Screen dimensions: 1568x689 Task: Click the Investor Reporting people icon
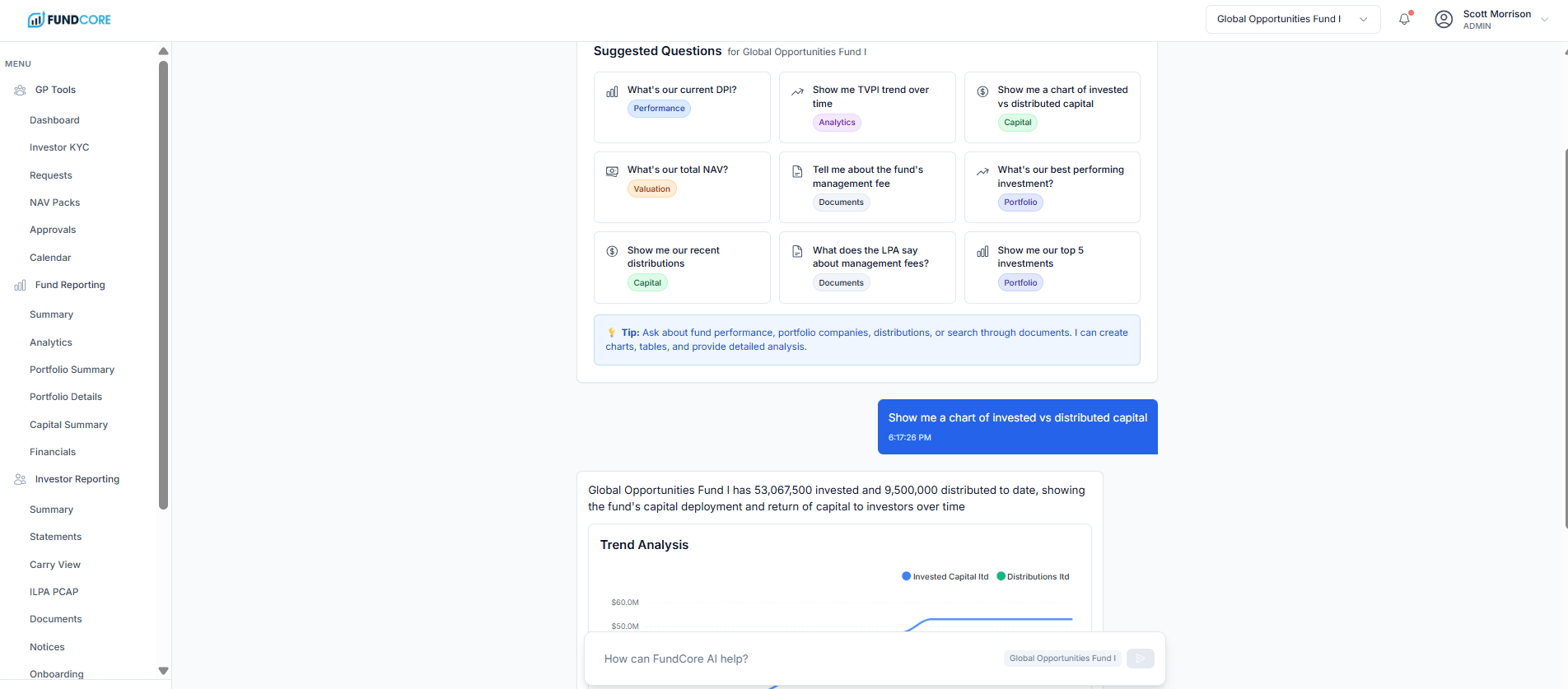coord(21,479)
